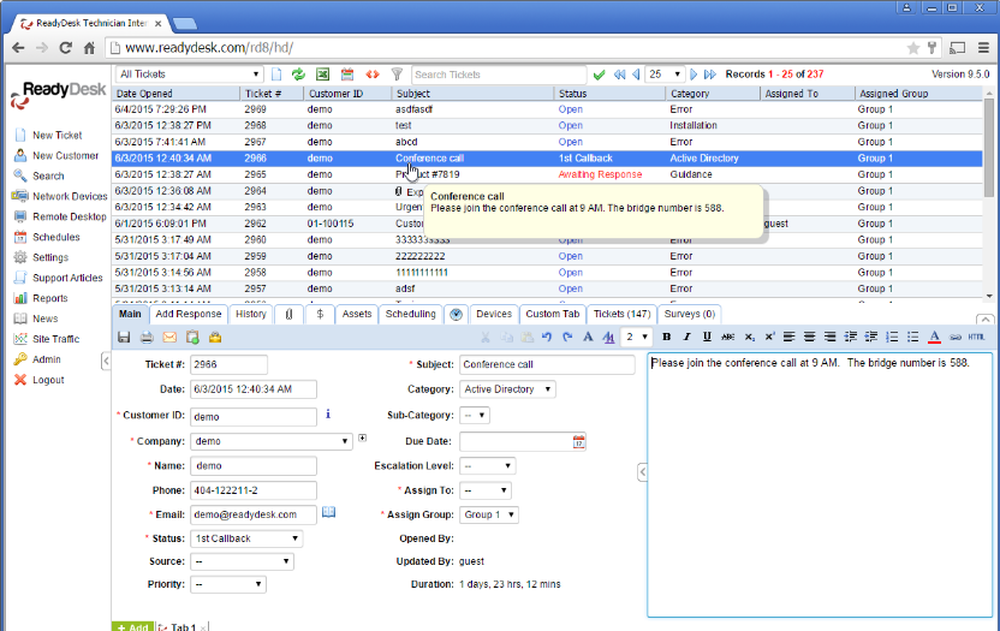Open the All Tickets view dropdown

coord(189,75)
